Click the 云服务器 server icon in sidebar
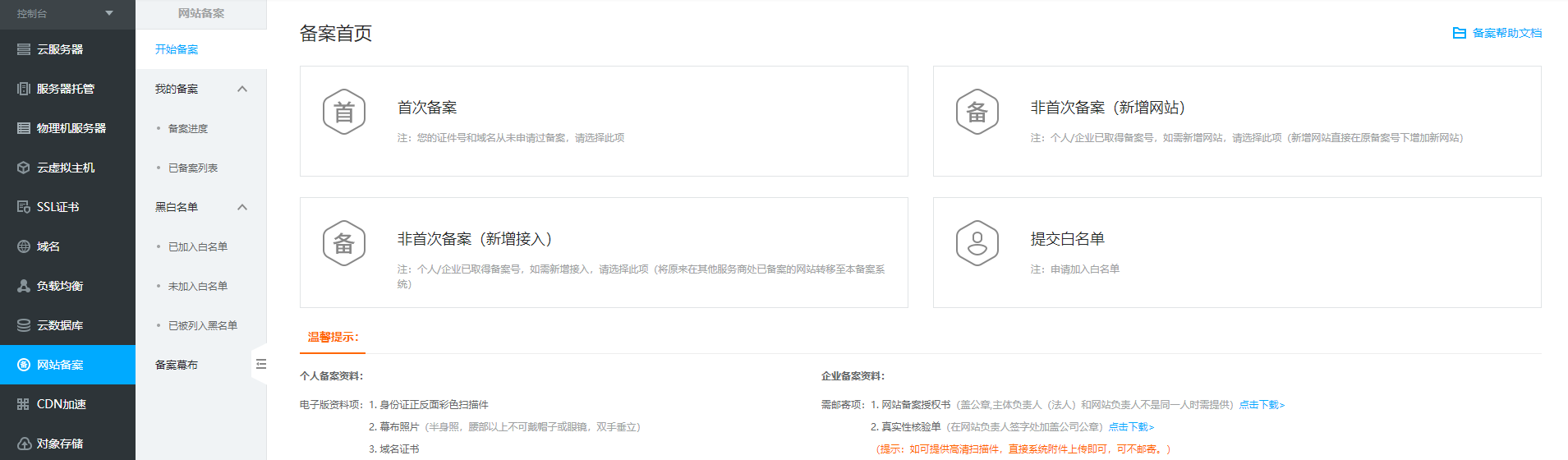Viewport: 1568px width, 460px height. click(x=24, y=49)
